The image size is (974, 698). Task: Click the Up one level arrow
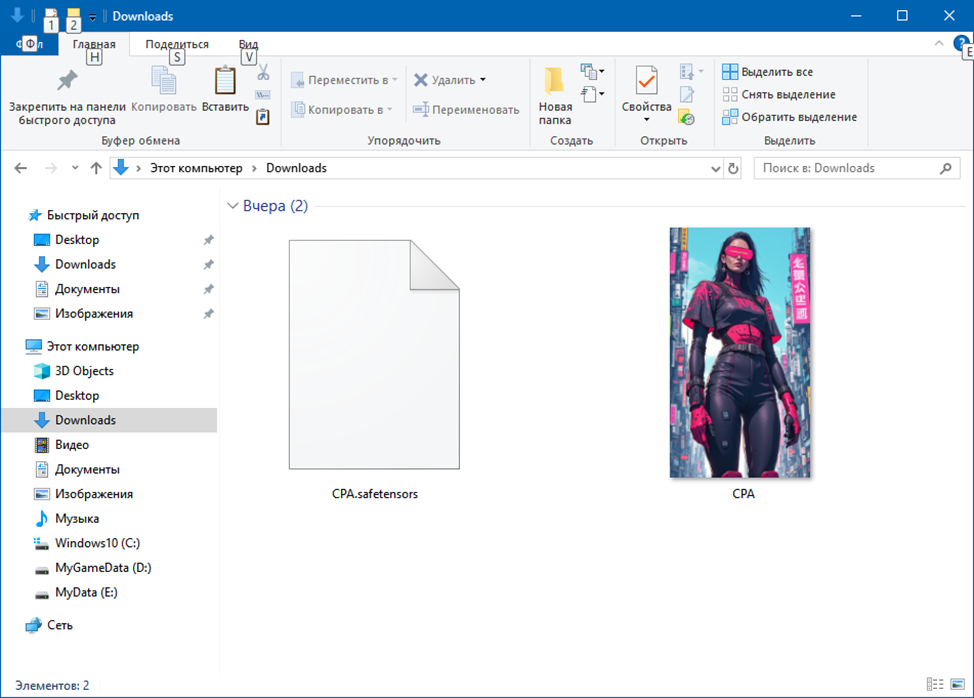tap(96, 168)
